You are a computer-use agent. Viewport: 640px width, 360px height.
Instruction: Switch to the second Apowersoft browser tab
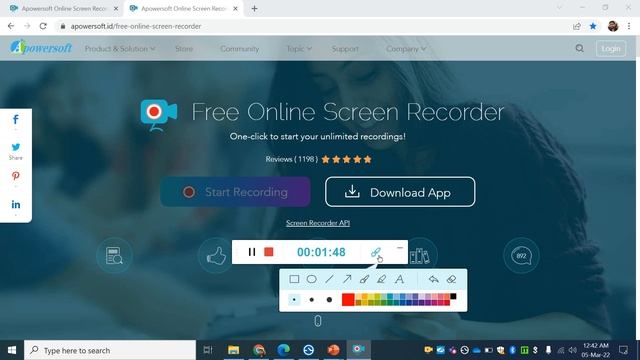pyautogui.click(x=184, y=8)
